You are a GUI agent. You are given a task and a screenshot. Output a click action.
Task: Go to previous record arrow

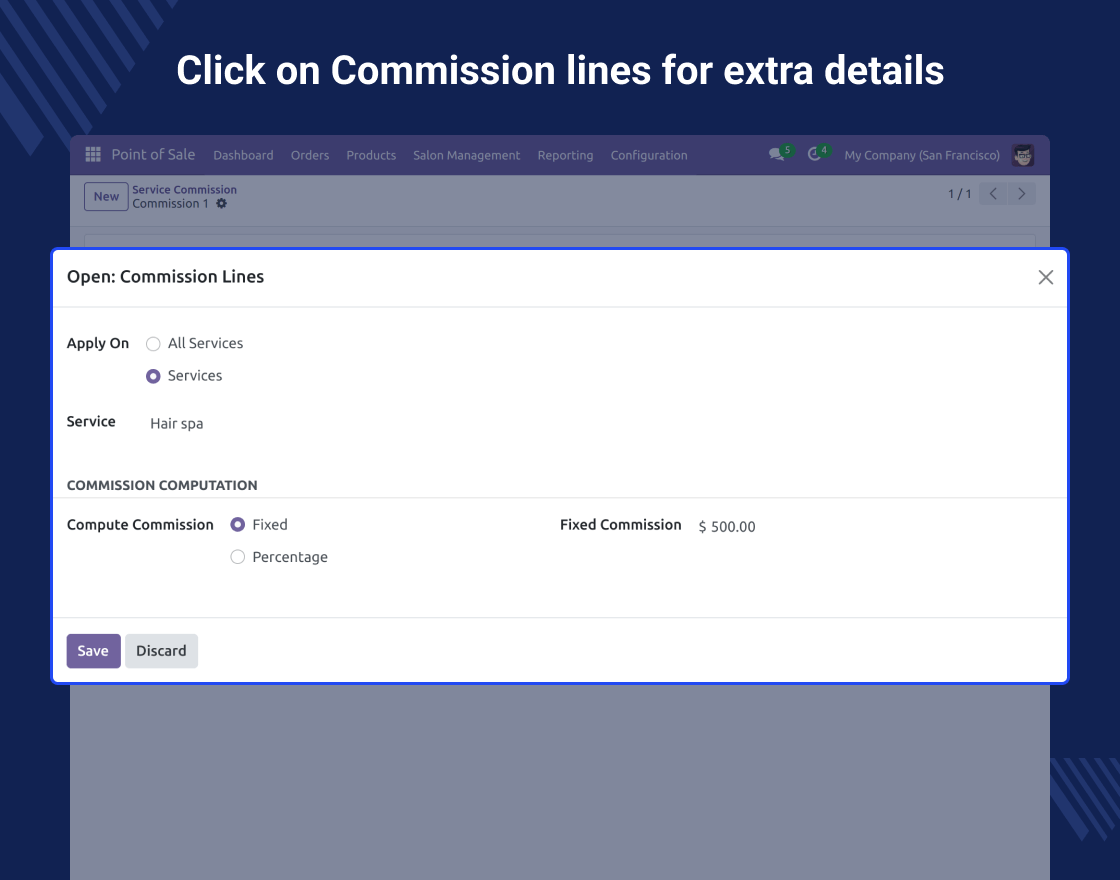(x=993, y=194)
